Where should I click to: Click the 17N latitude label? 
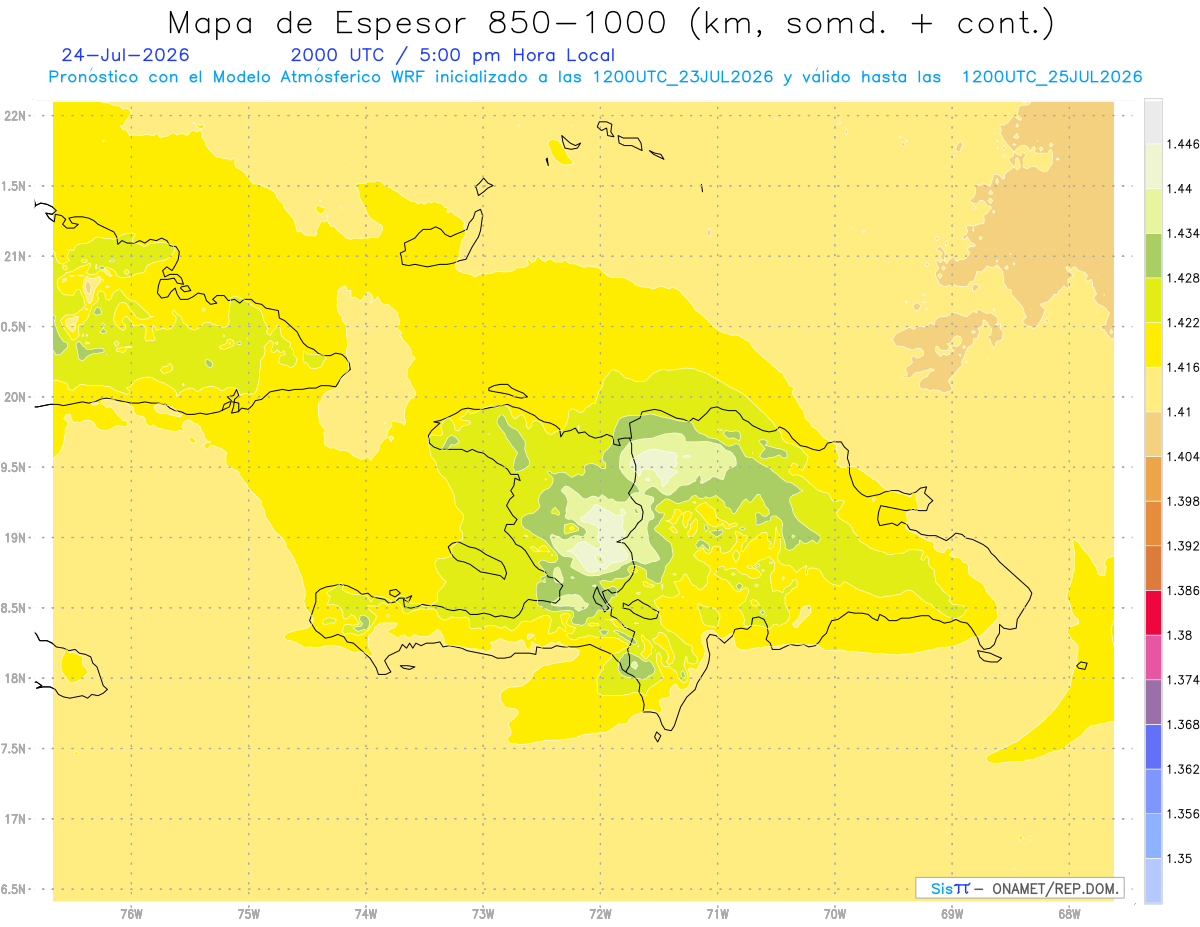click(15, 819)
